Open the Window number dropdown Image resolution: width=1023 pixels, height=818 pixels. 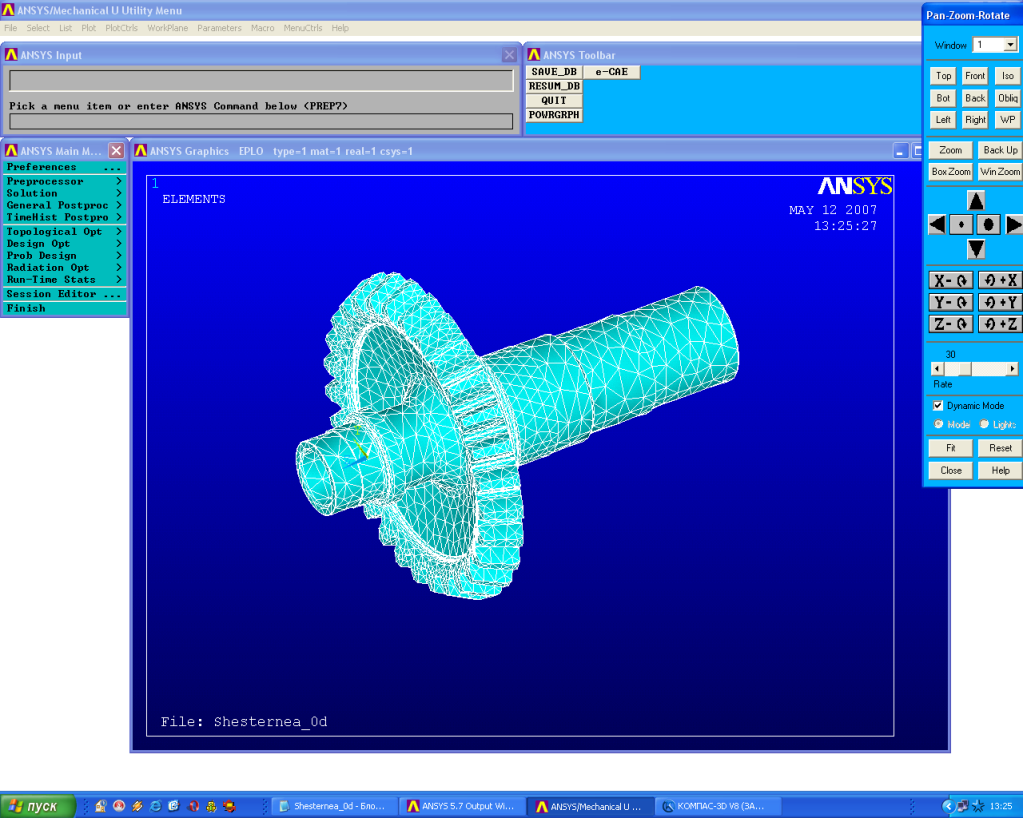click(1010, 45)
